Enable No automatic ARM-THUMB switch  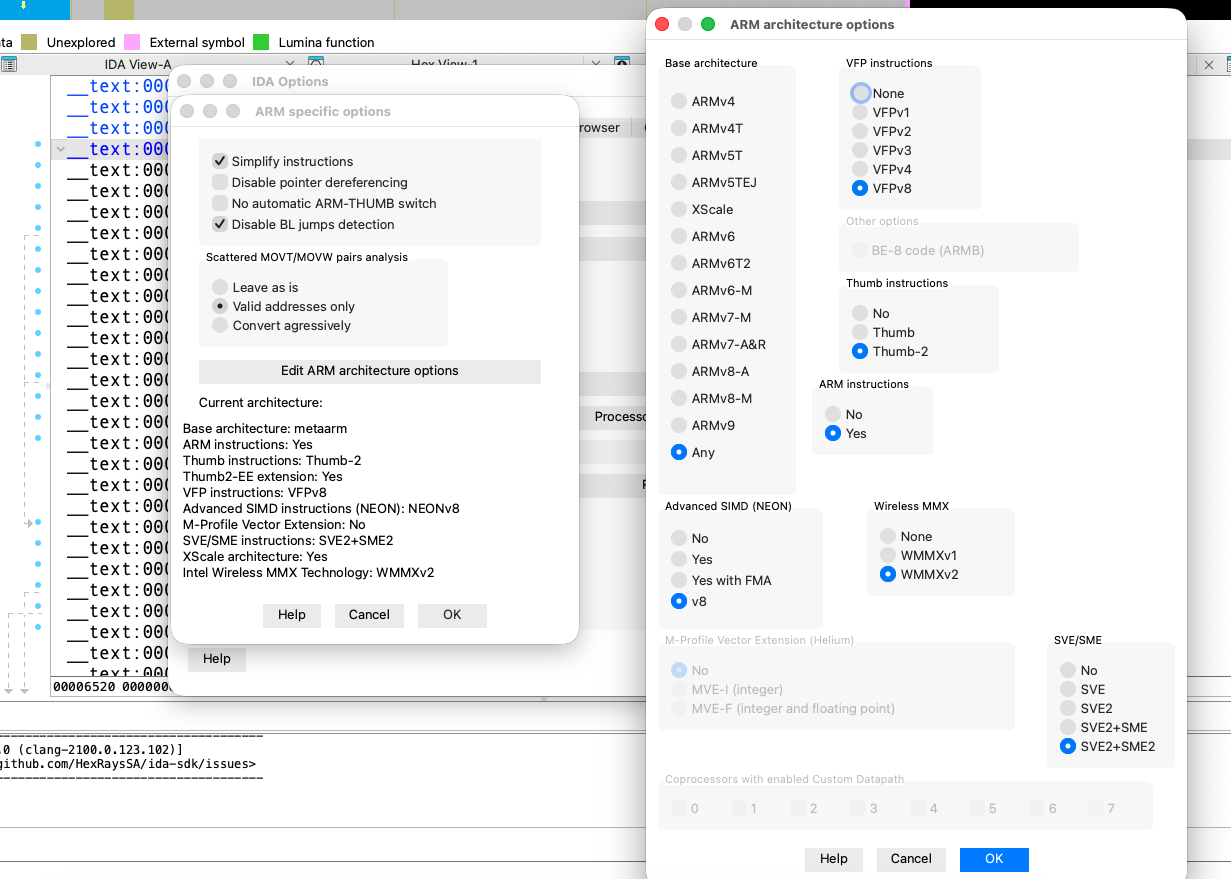220,203
